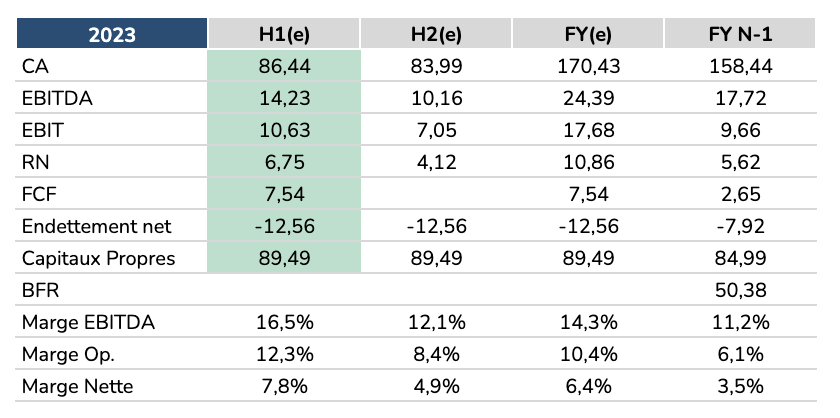
Task: Select the H1(e) EBIT value 10,63
Action: 284,131
